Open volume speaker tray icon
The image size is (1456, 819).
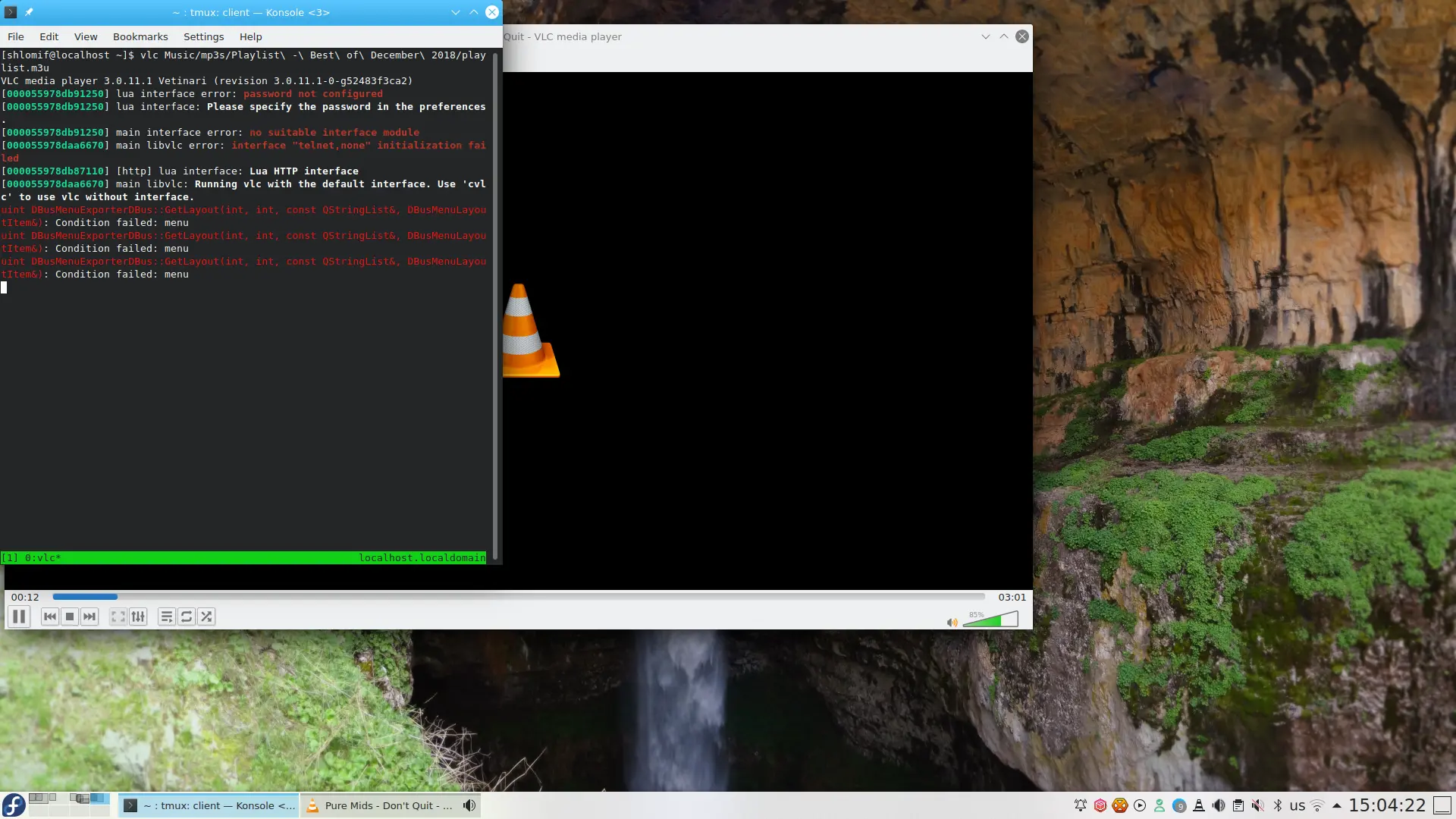point(1218,805)
